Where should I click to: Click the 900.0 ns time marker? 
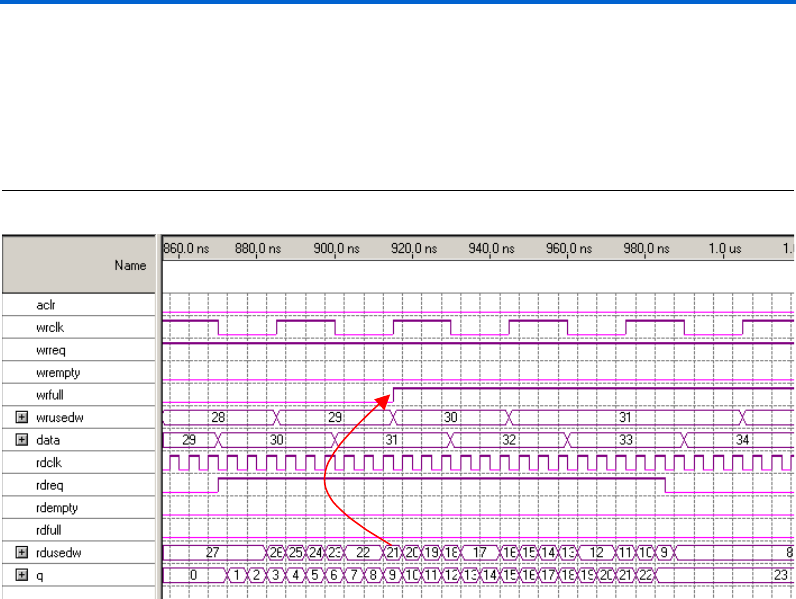tap(336, 249)
